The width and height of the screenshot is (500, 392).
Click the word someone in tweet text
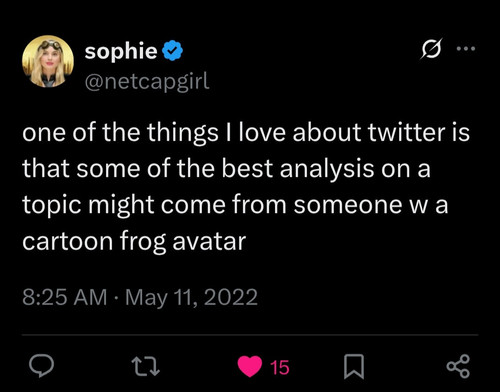tap(348, 205)
